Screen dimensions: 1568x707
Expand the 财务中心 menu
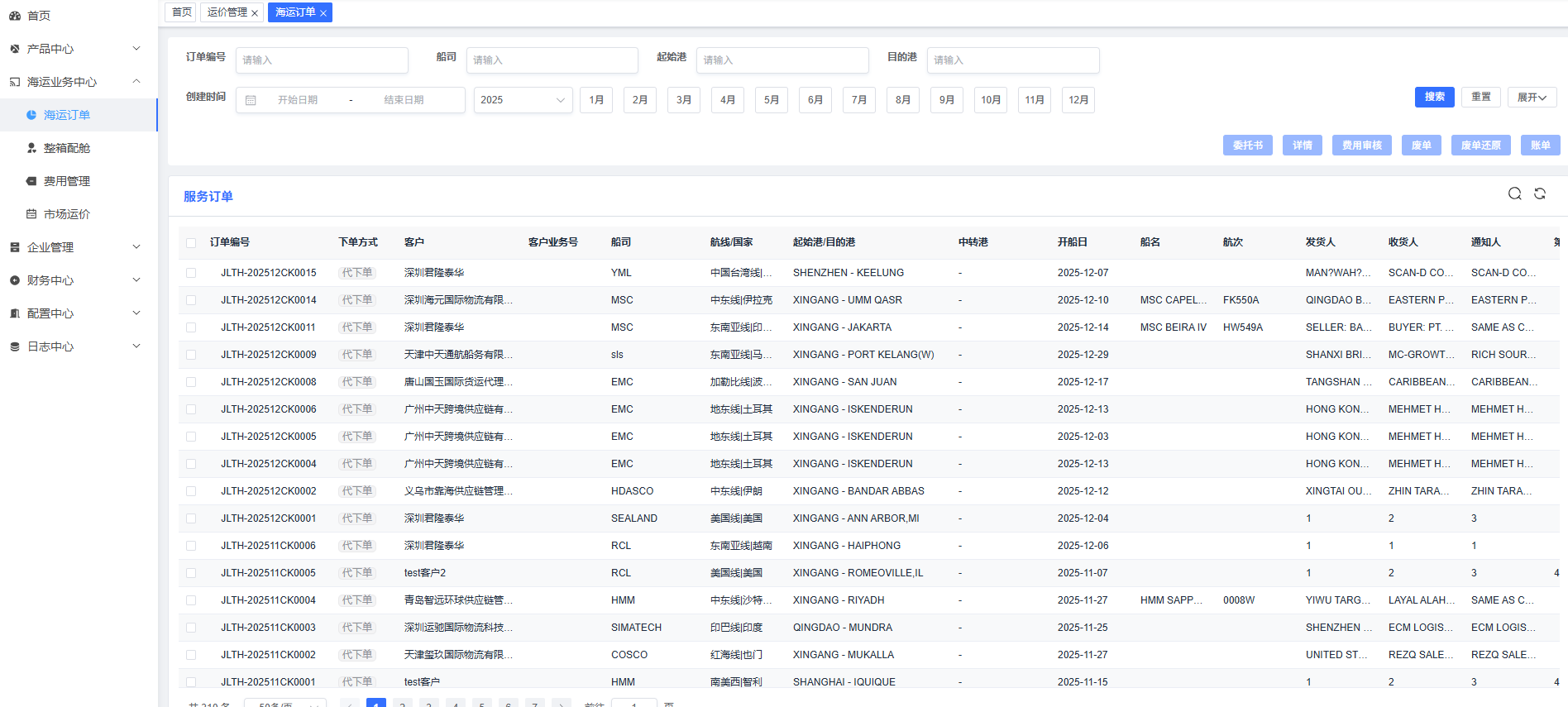pos(74,280)
